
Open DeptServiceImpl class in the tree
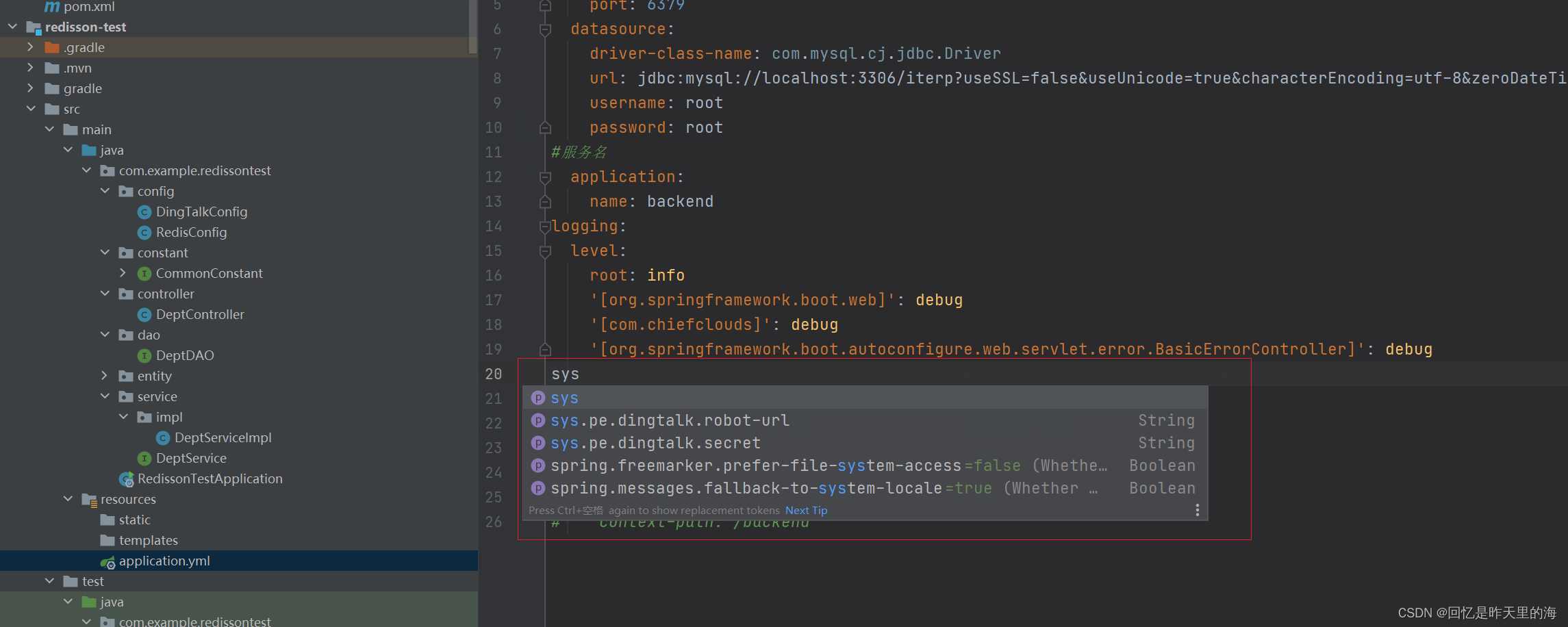pyautogui.click(x=223, y=437)
